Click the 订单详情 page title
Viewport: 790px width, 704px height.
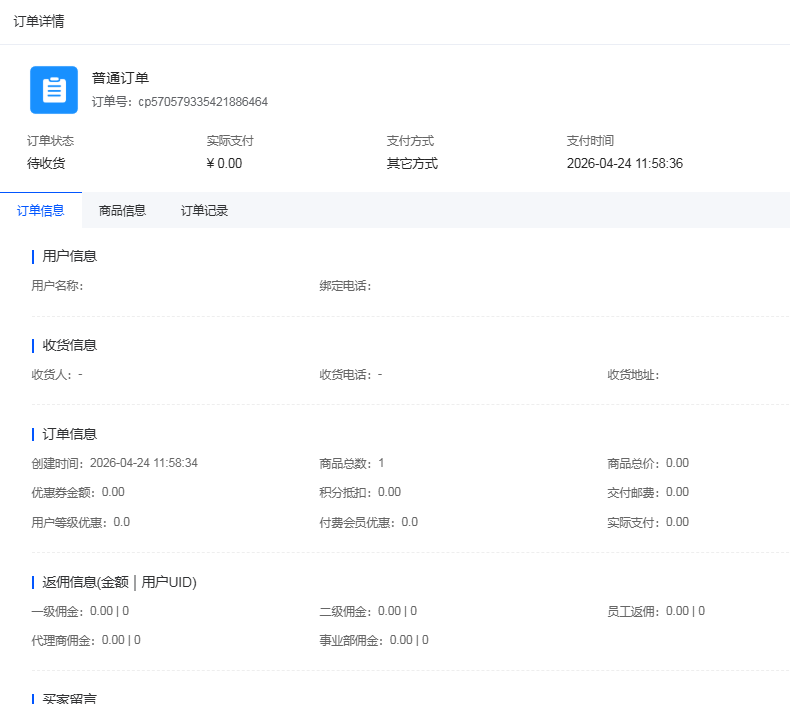tap(39, 22)
